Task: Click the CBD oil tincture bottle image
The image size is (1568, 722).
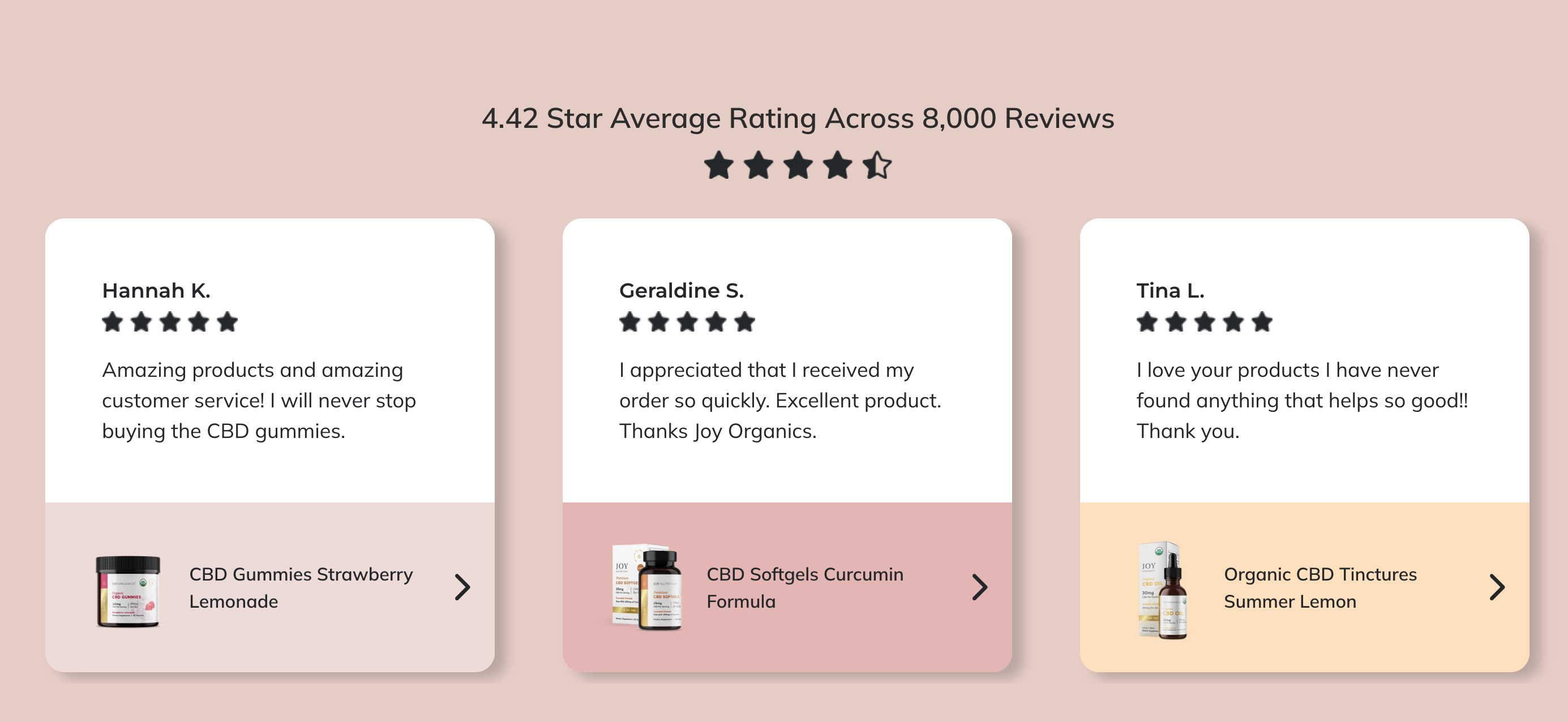Action: click(x=1163, y=590)
